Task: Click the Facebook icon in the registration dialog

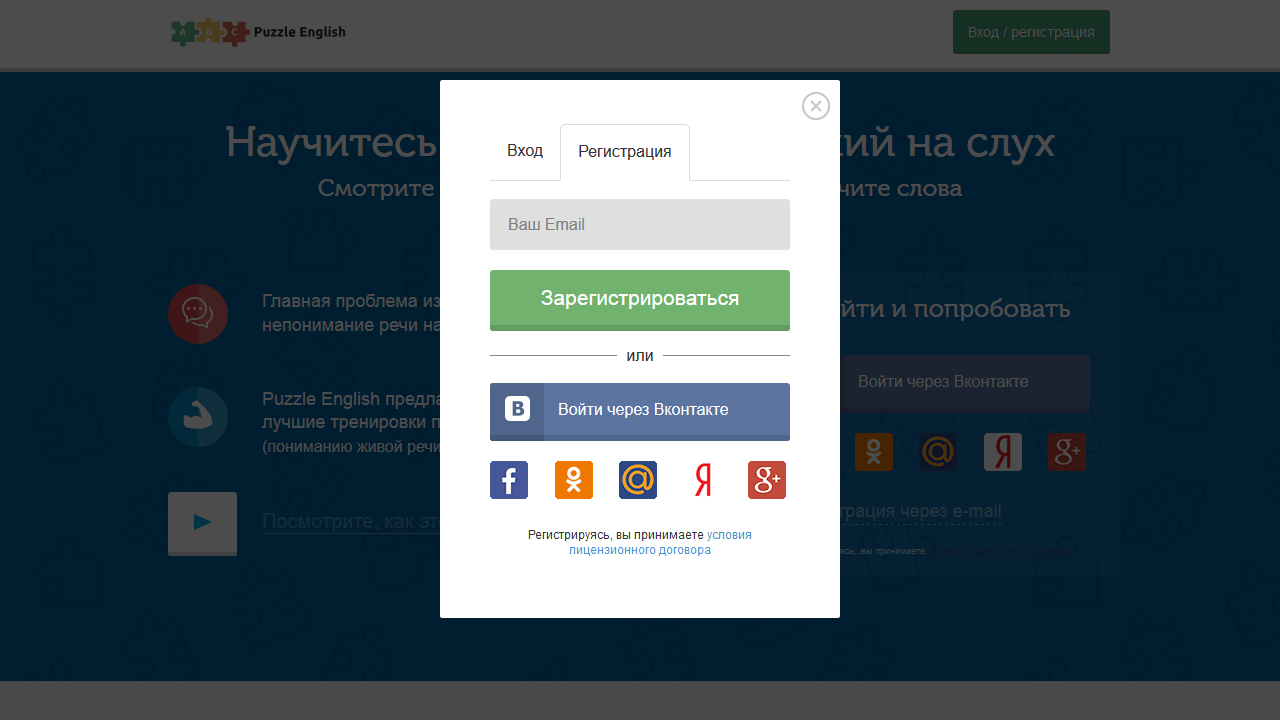Action: point(509,480)
